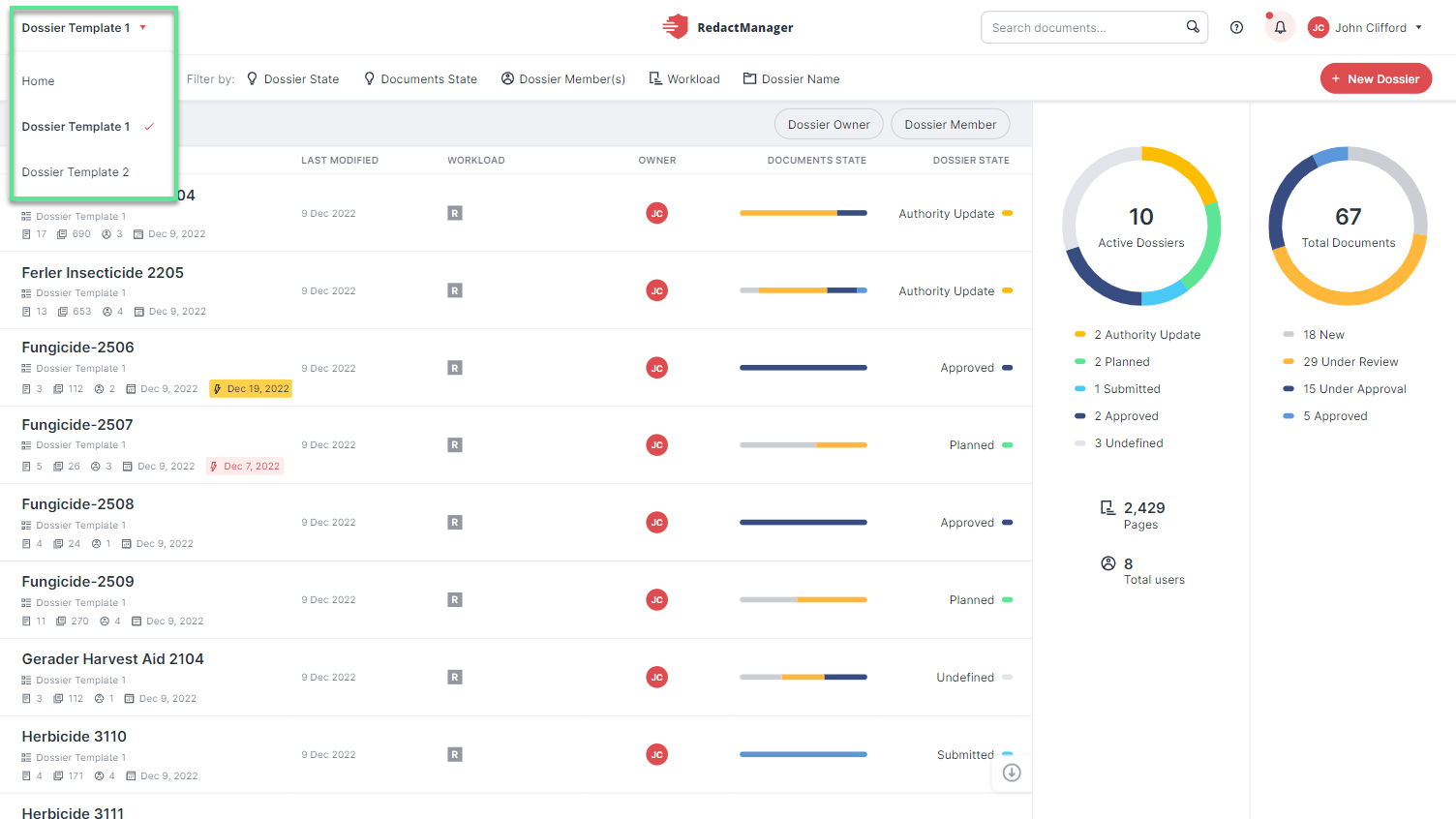Click the red Dec 7, 2022 due date badge
The image size is (1456, 819).
point(245,467)
